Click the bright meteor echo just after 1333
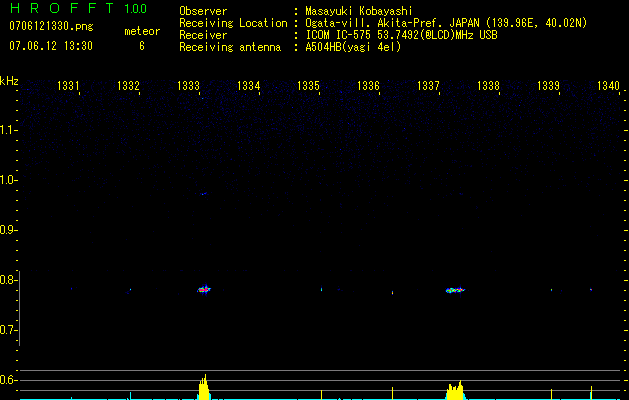Screen dimensions: 629x400 [x=204, y=289]
